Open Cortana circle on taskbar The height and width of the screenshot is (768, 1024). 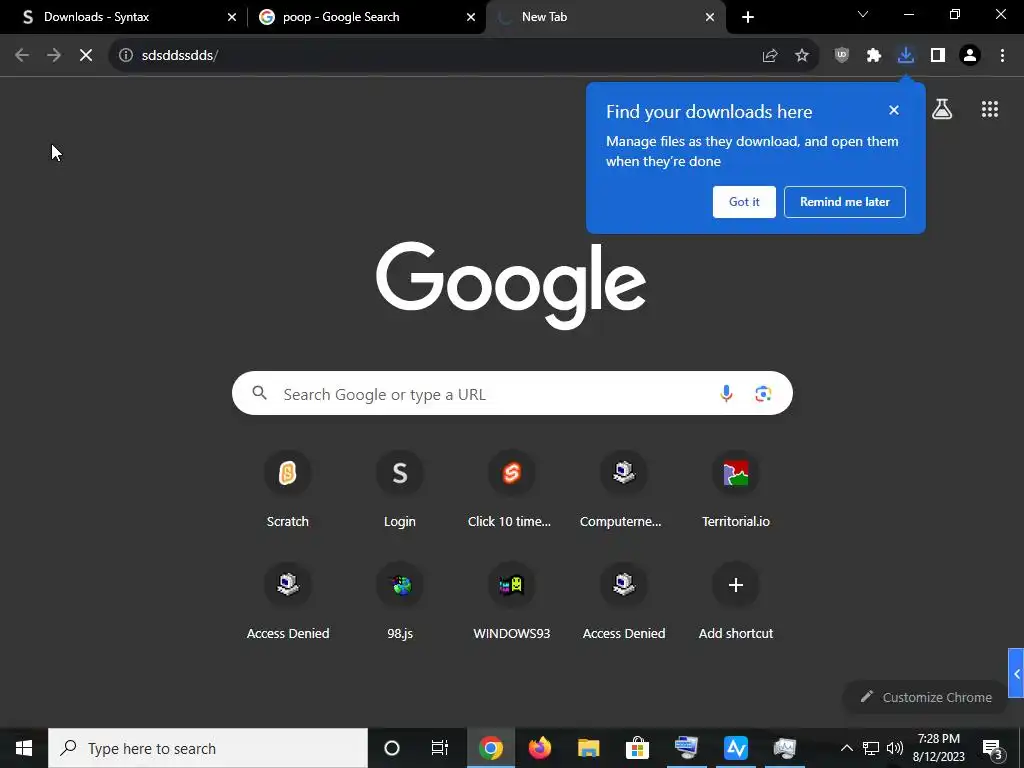[x=392, y=748]
